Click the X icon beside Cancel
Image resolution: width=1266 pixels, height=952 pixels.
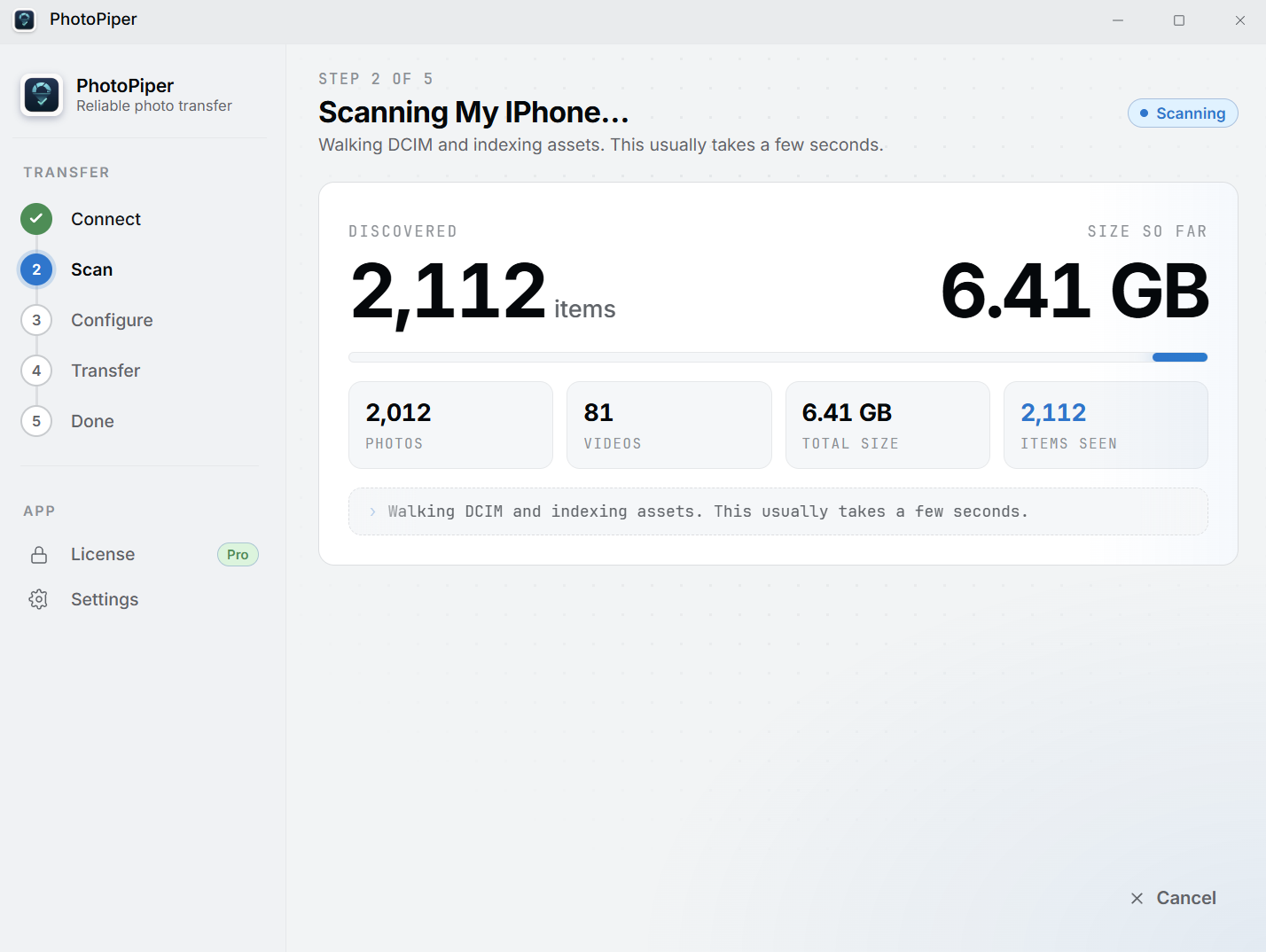tap(1137, 898)
